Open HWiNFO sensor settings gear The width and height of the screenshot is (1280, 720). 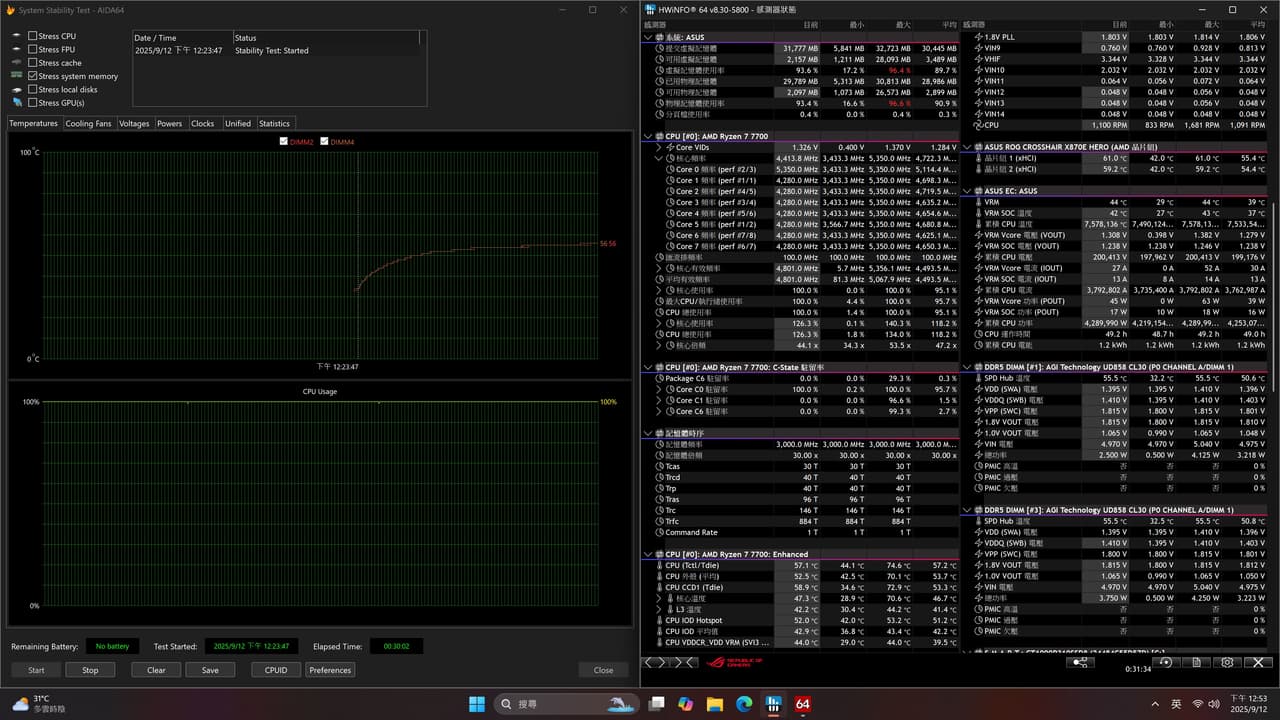point(1227,662)
